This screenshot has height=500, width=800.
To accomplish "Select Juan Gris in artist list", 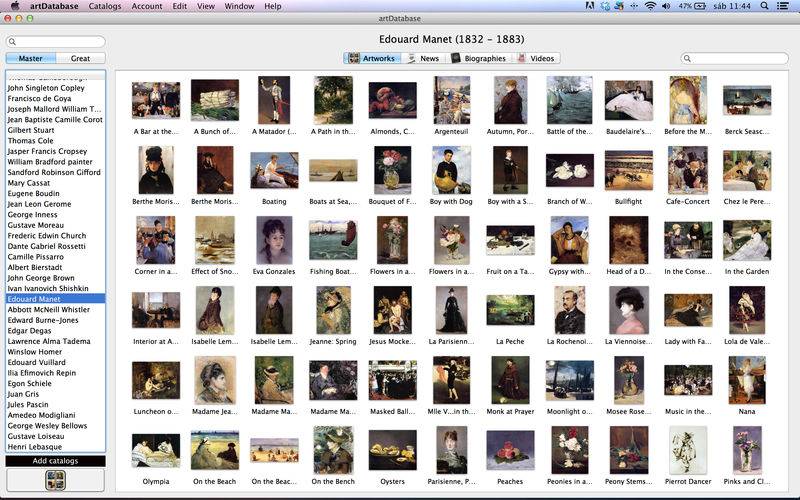I will (x=55, y=394).
